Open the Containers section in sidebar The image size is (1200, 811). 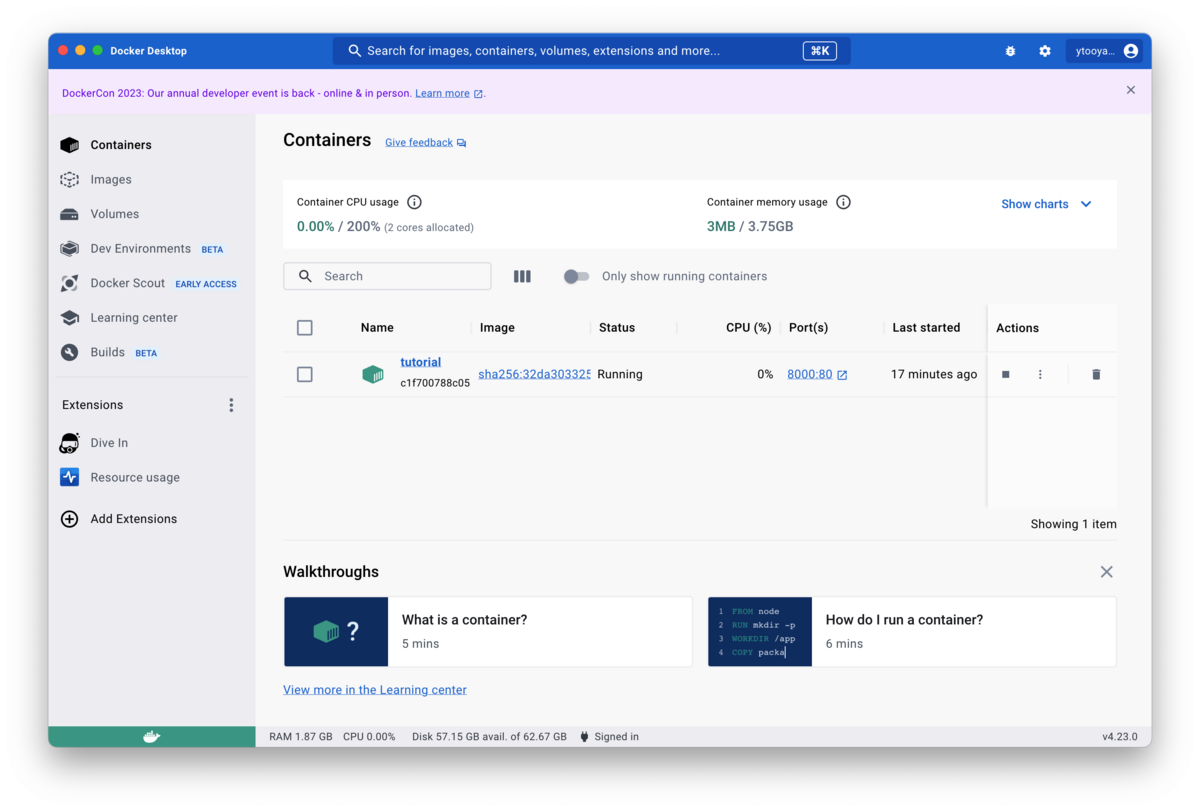pyautogui.click(x=120, y=145)
